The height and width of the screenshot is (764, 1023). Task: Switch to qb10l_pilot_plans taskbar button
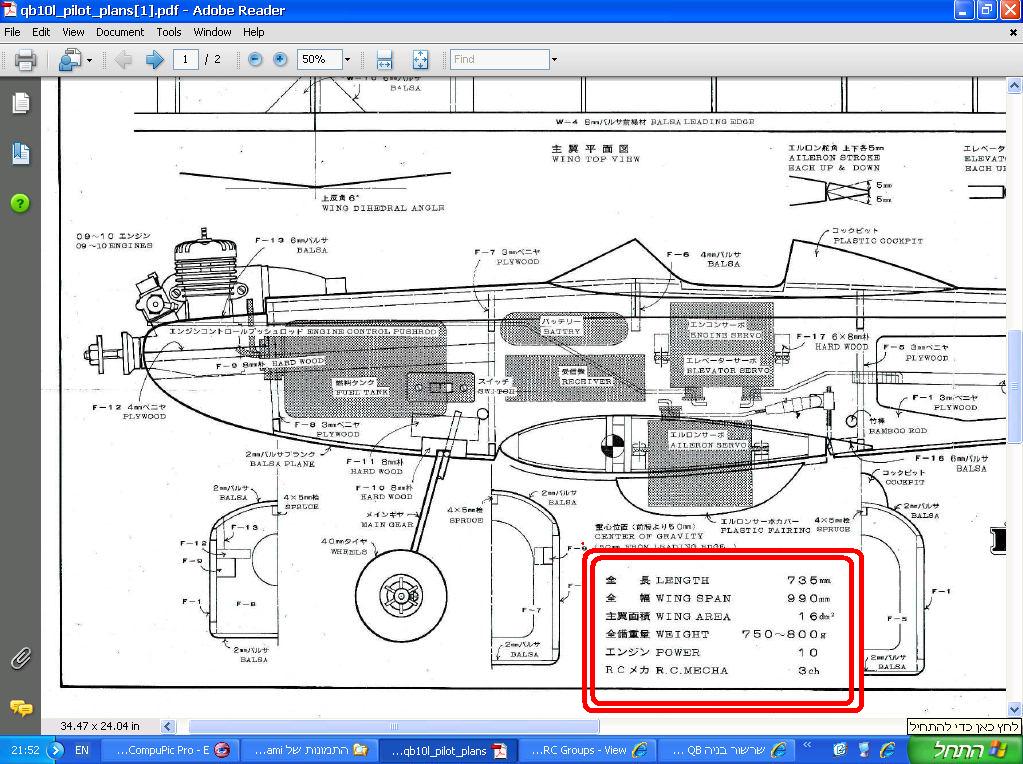pyautogui.click(x=448, y=750)
